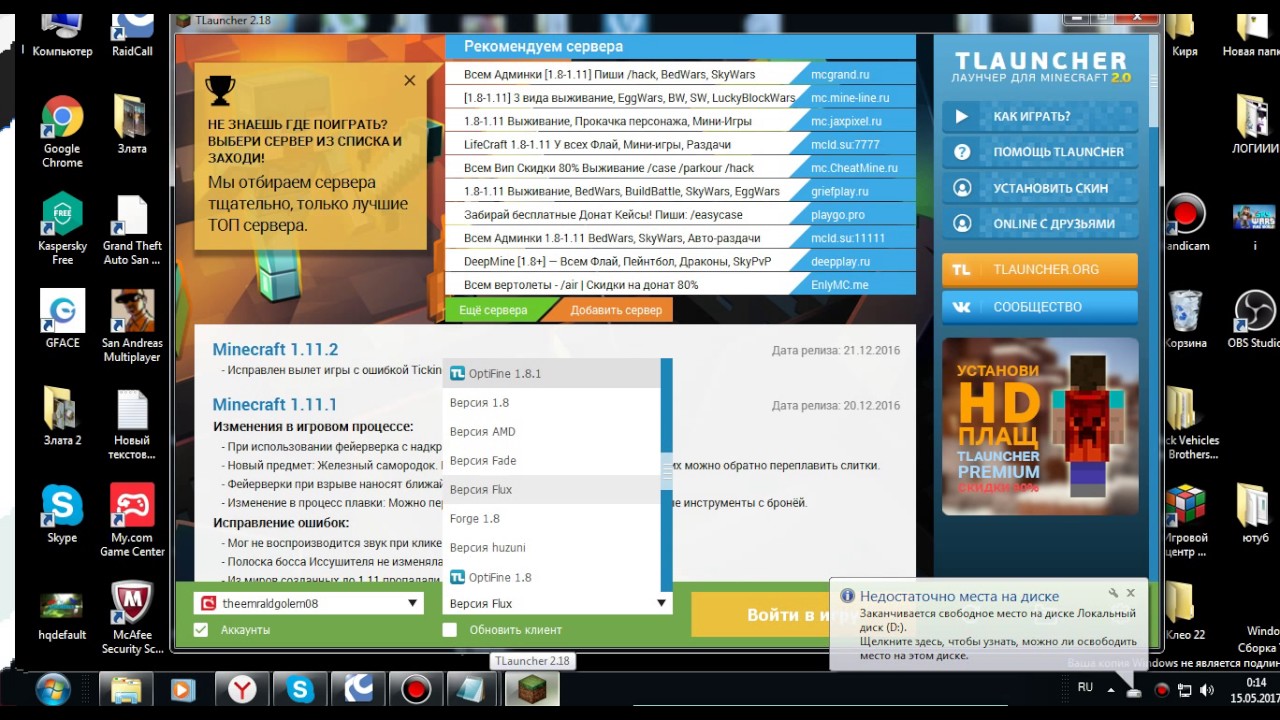
Task: Open the КАК ИГРАТЬ? help button
Action: (x=1040, y=116)
